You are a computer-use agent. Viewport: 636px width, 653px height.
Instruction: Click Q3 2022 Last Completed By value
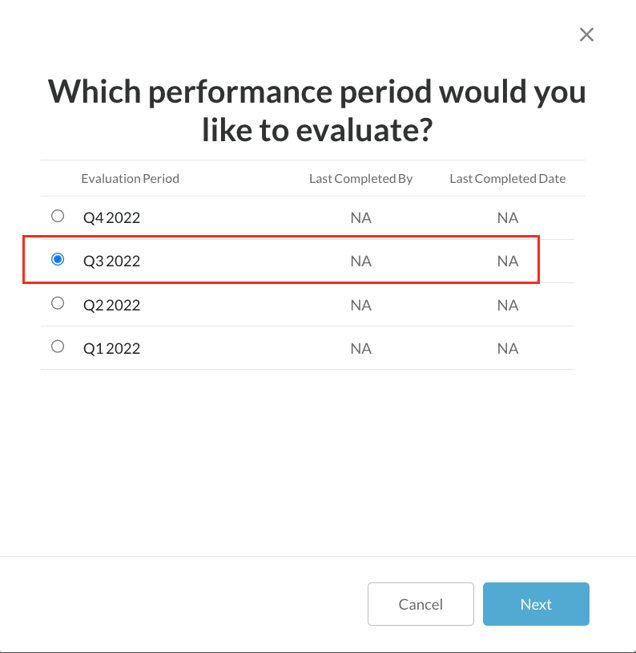[361, 261]
